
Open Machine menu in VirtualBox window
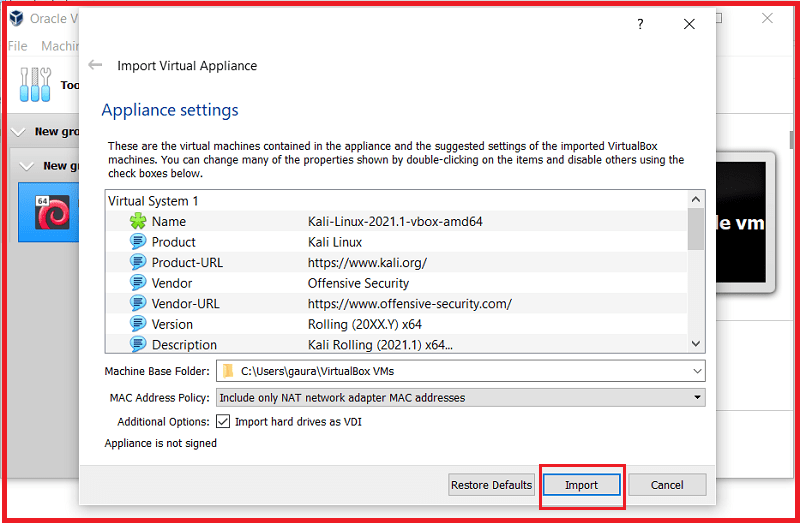(x=60, y=46)
